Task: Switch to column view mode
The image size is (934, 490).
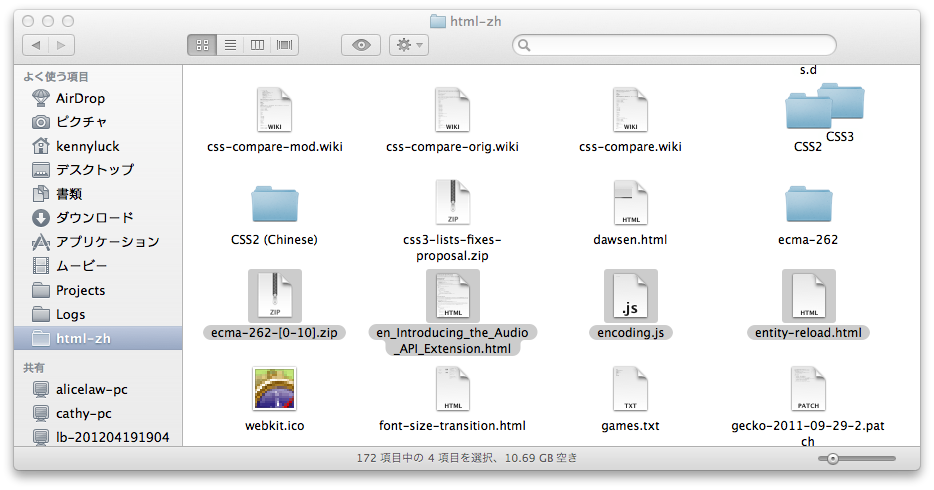Action: pos(258,45)
